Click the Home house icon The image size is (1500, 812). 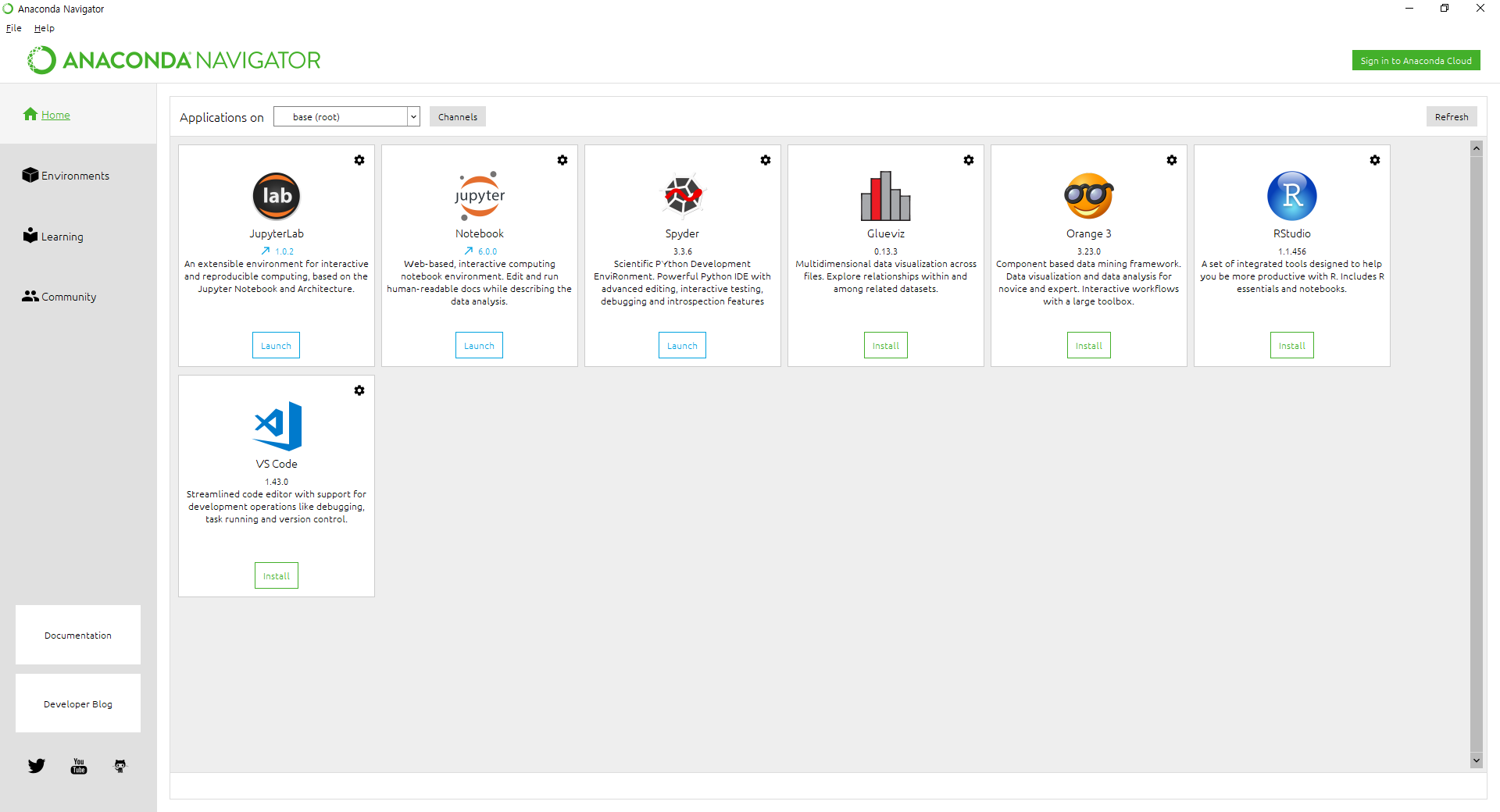tap(30, 114)
